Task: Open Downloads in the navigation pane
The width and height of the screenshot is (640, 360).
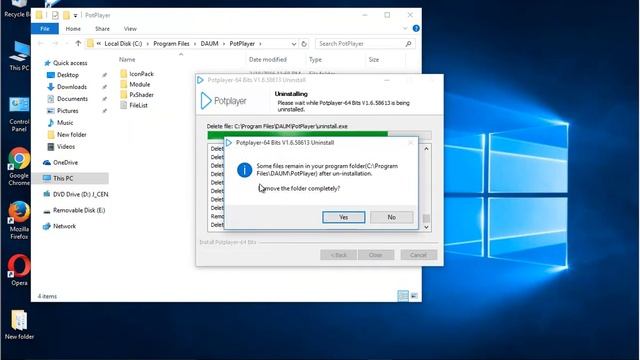Action: [67, 87]
